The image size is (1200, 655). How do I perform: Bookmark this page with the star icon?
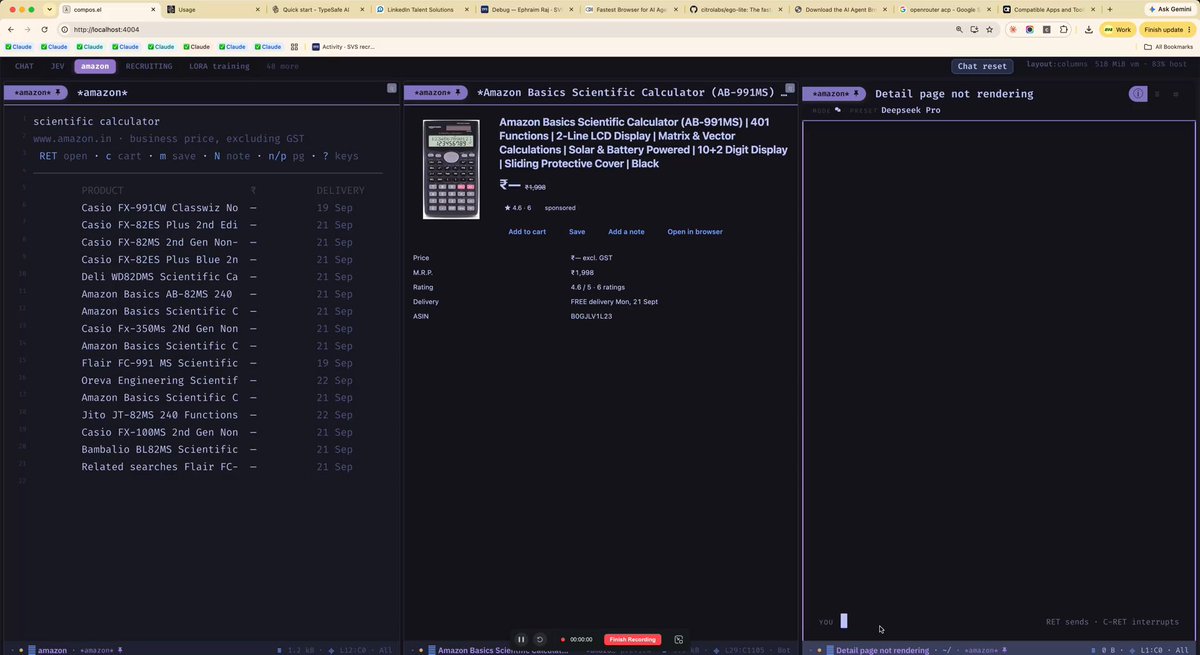989,29
